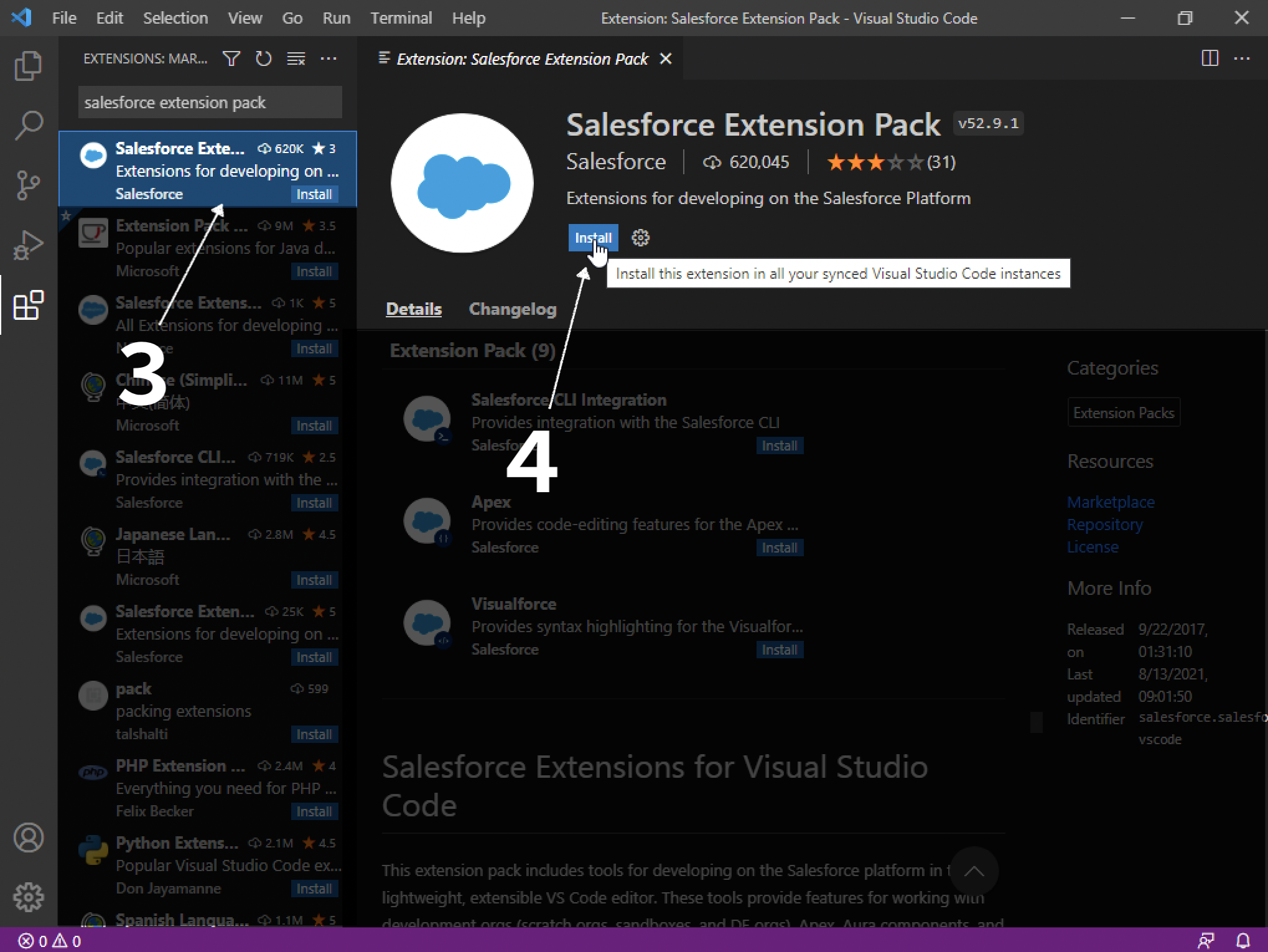Screen dimensions: 1268x952
Task: Click the errors and warnings status indicator
Action: [x=50, y=941]
